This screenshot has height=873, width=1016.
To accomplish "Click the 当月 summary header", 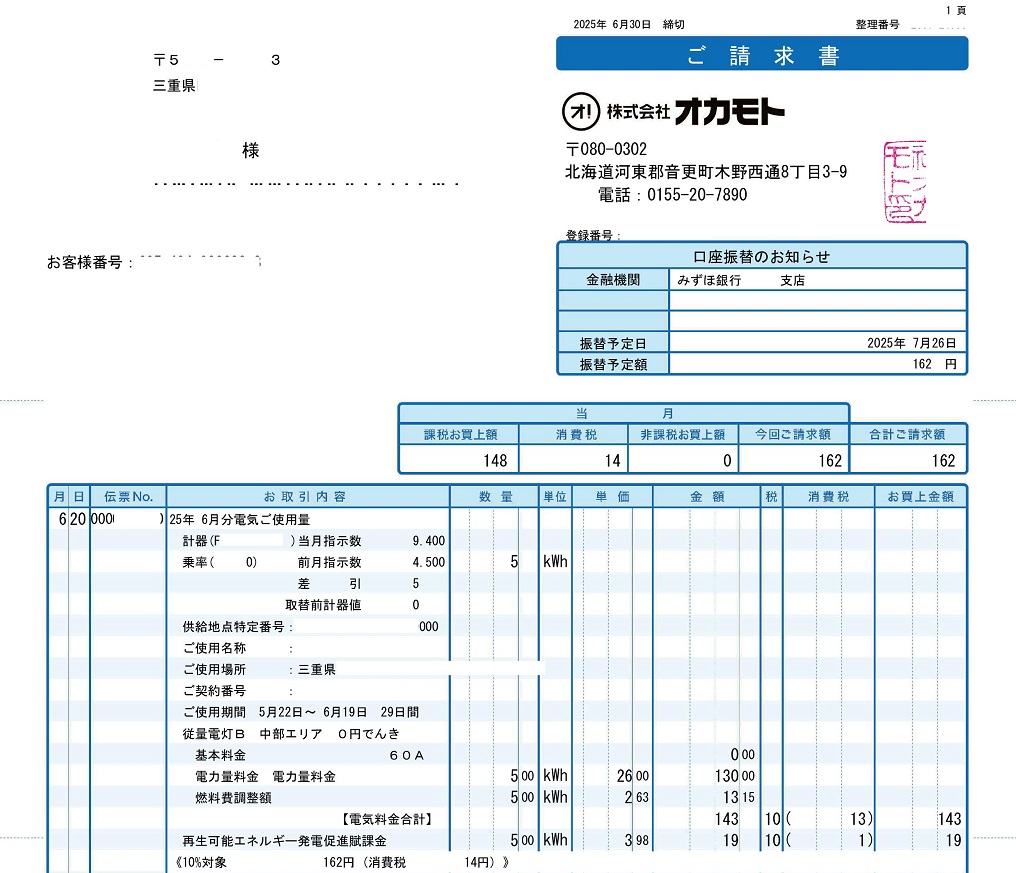I will (624, 413).
